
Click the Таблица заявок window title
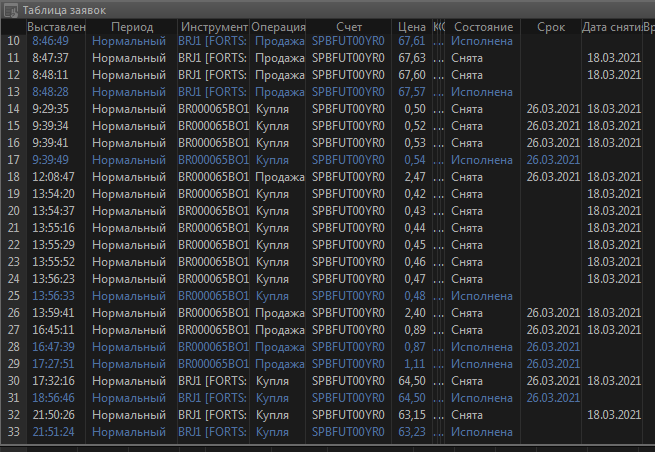[64, 10]
